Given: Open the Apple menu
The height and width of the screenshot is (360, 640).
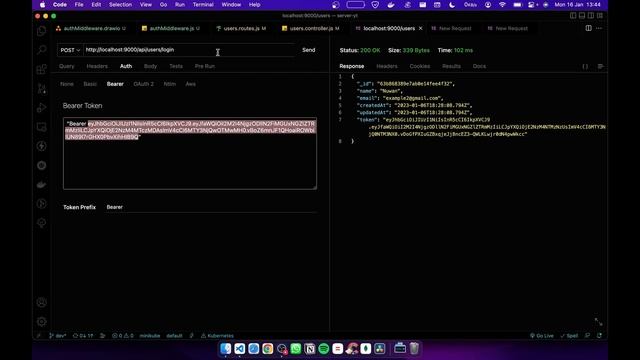Looking at the screenshot, I should click(x=42, y=4).
